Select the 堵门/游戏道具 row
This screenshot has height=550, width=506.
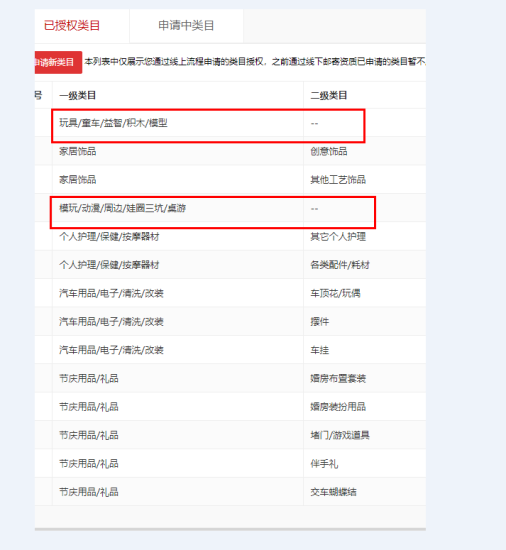tap(230, 435)
